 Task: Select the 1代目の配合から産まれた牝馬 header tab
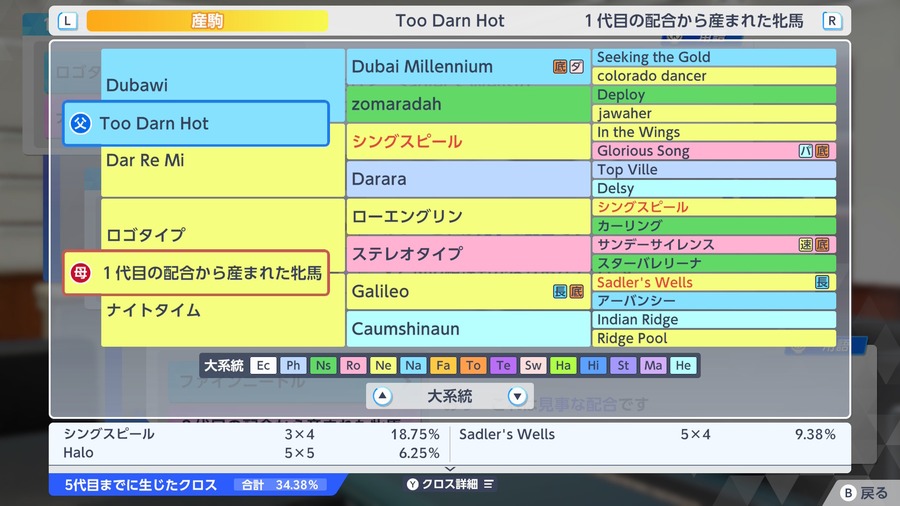(694, 21)
